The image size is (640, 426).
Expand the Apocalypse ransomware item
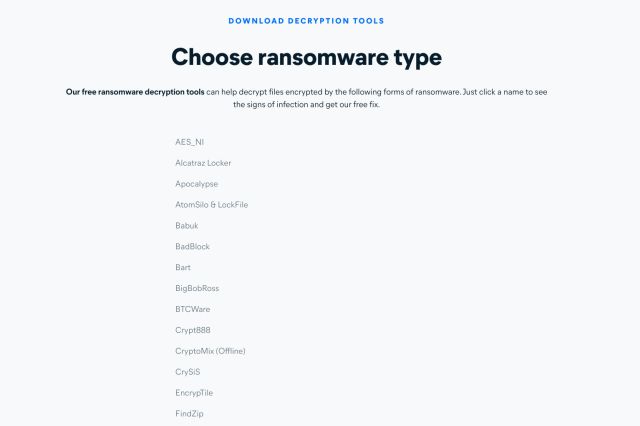click(x=196, y=184)
